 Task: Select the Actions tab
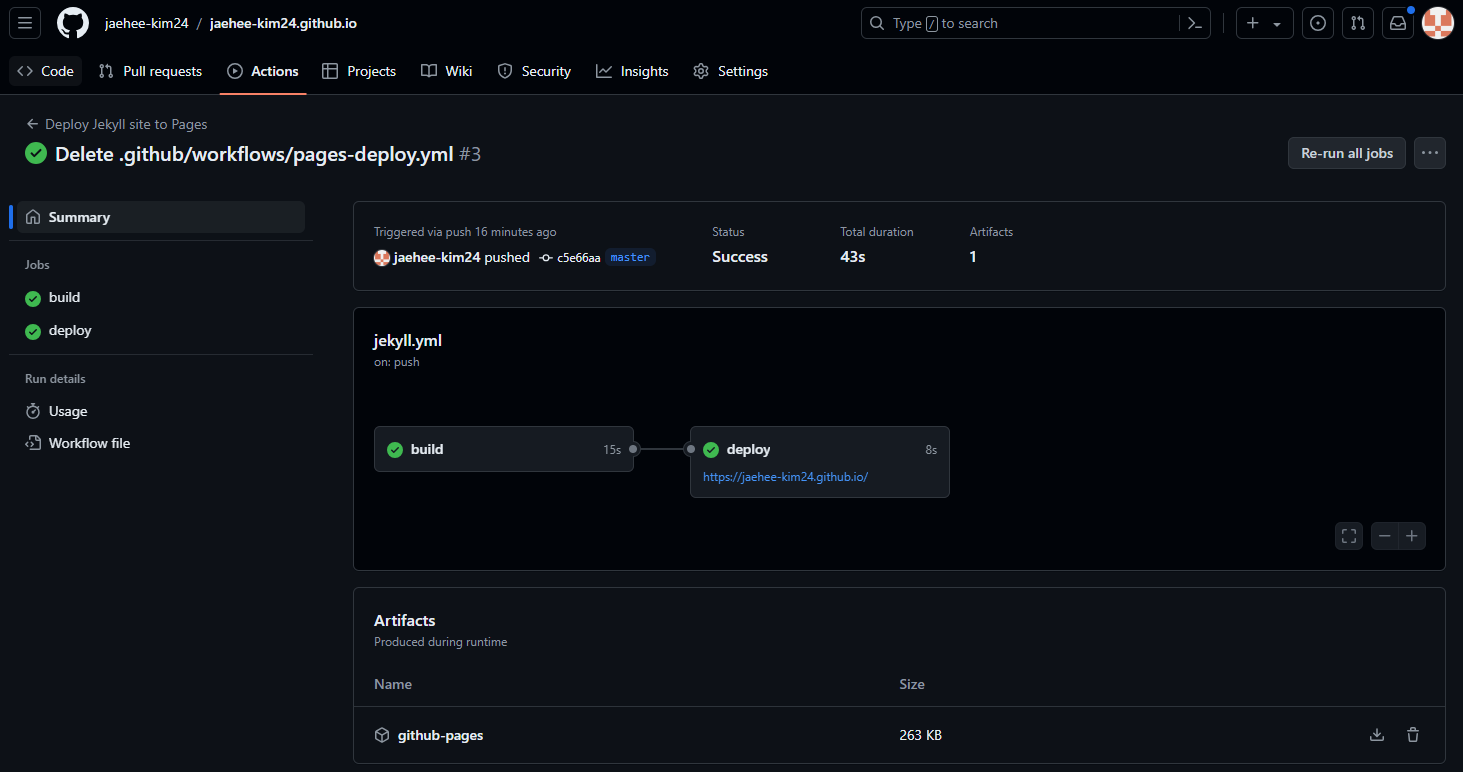click(x=263, y=71)
